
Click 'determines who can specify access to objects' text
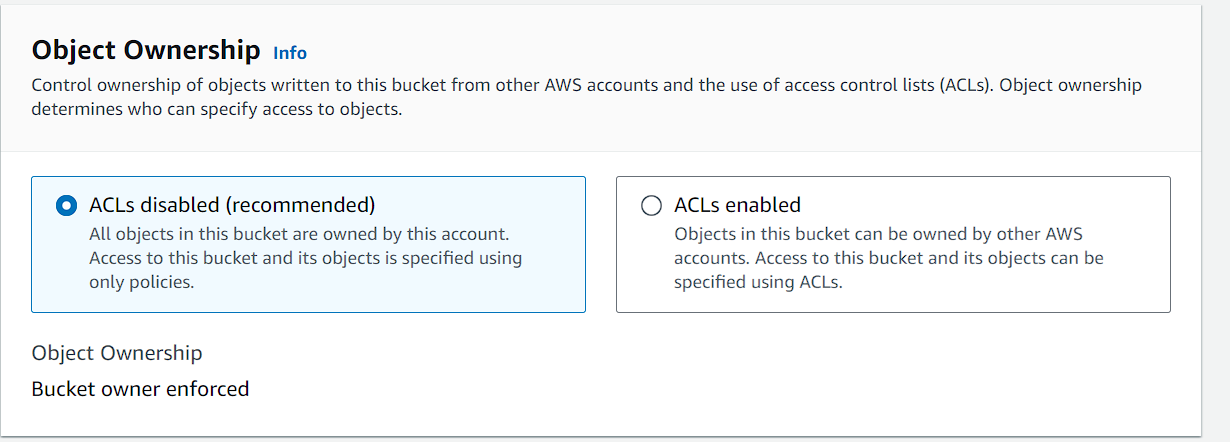[217, 110]
